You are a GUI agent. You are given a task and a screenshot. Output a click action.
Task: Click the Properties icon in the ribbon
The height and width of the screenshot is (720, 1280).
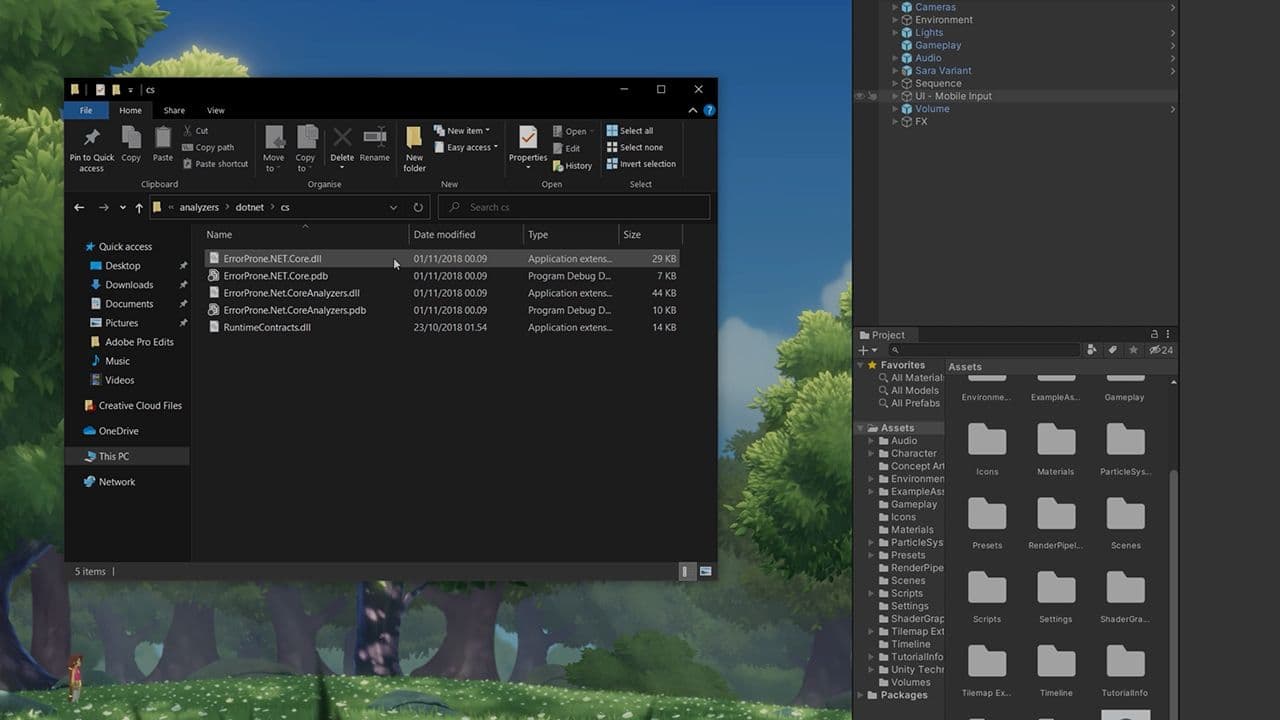coord(528,138)
